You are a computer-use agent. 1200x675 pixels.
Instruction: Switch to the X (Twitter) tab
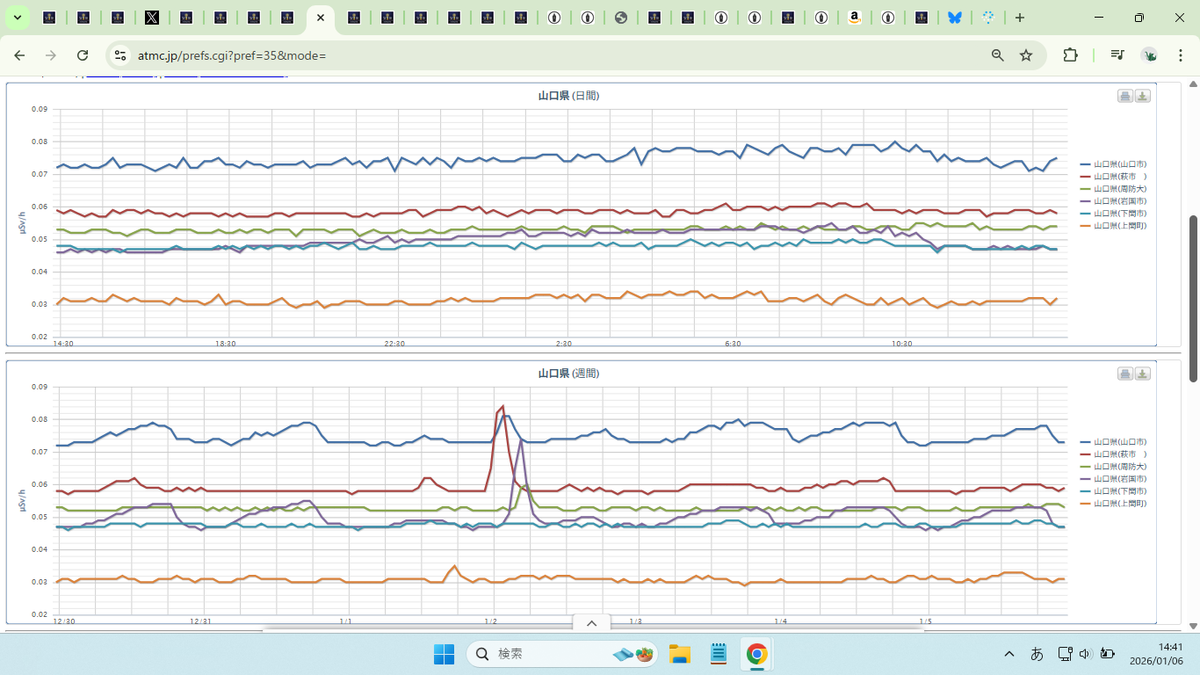pos(151,18)
